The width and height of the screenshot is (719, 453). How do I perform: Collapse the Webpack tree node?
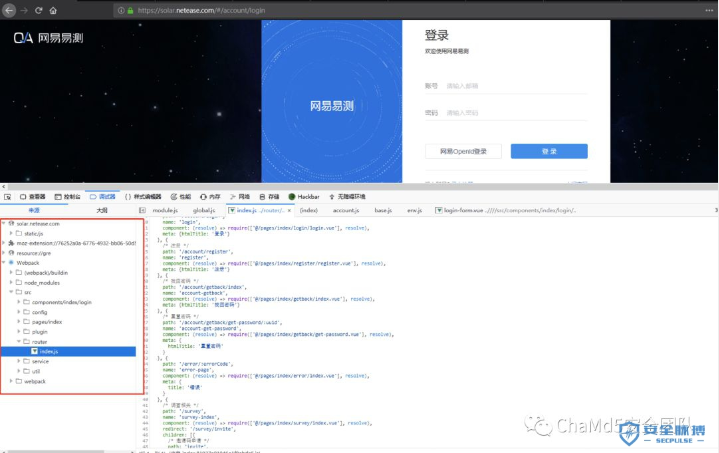point(4,263)
